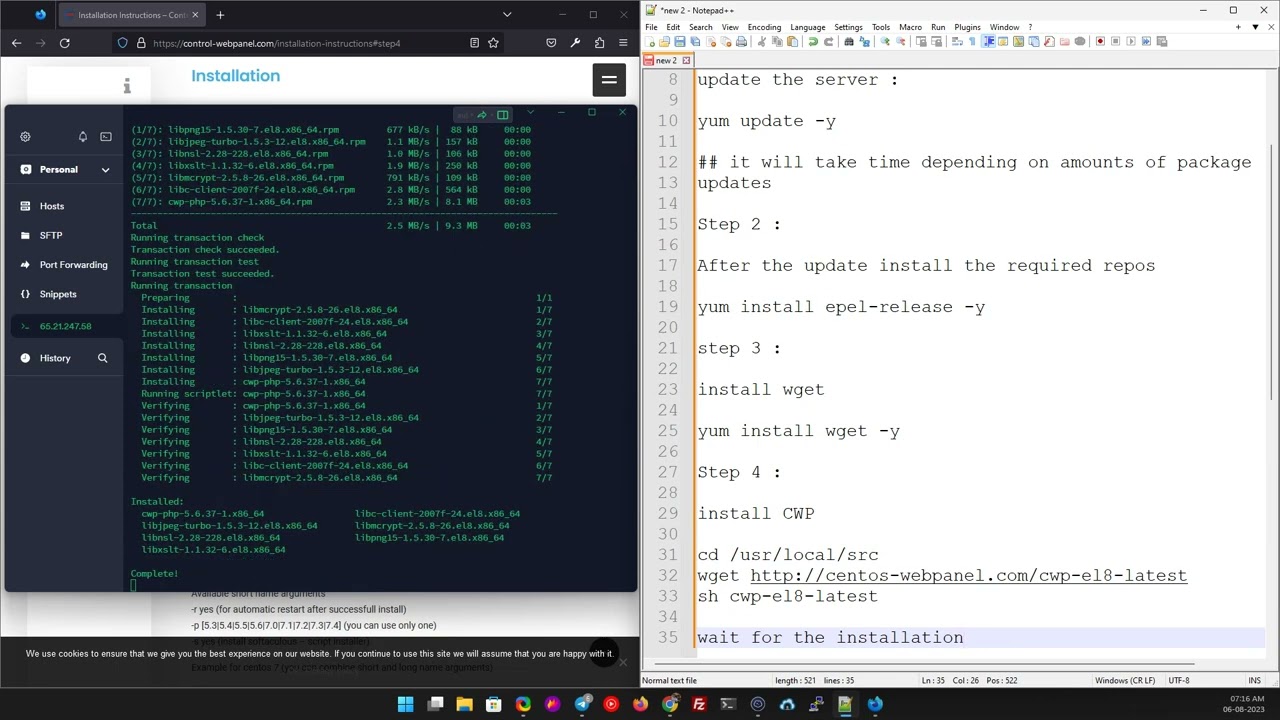Image resolution: width=1280 pixels, height=720 pixels.
Task: Click Windows (CR LF) in status bar
Action: 1125,681
